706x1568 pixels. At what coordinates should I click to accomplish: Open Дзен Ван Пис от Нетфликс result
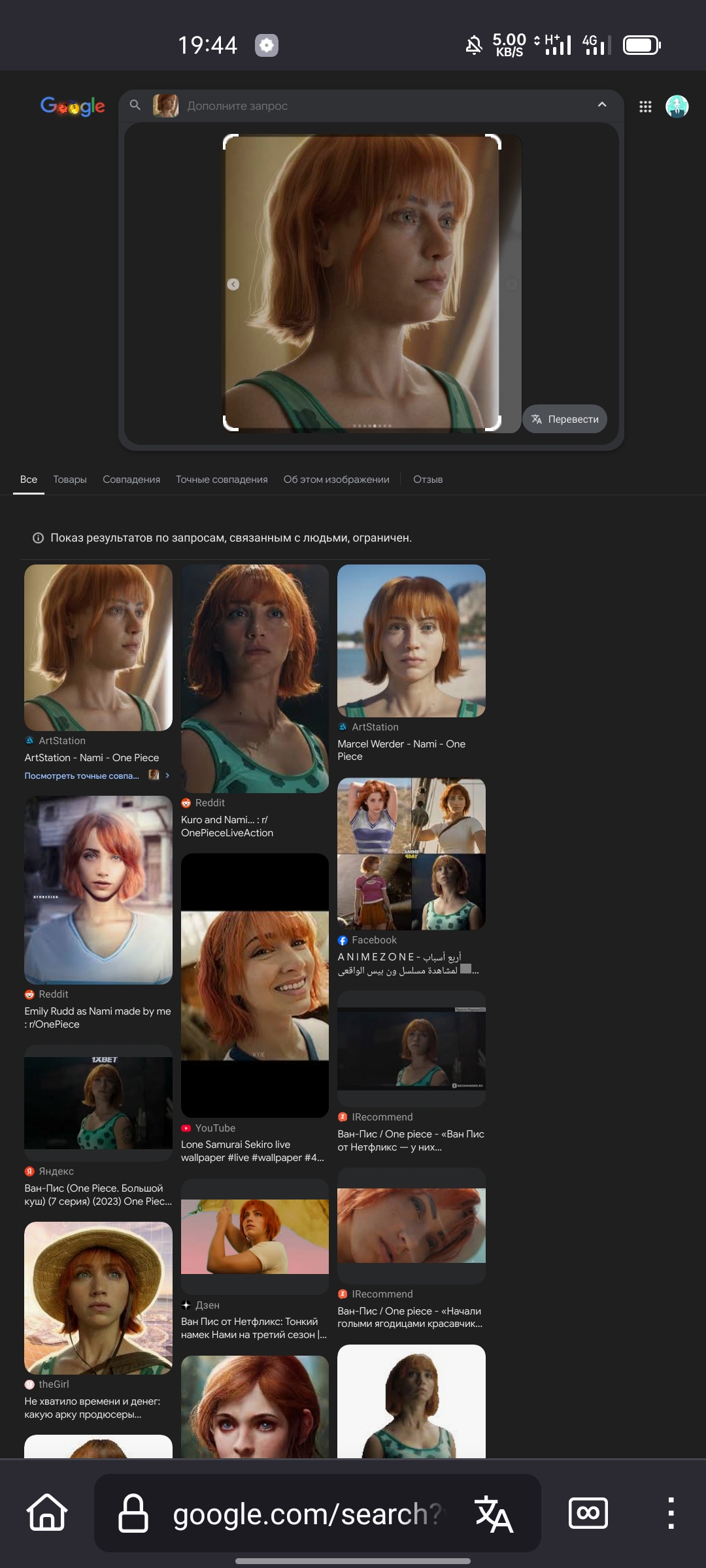click(x=254, y=1328)
